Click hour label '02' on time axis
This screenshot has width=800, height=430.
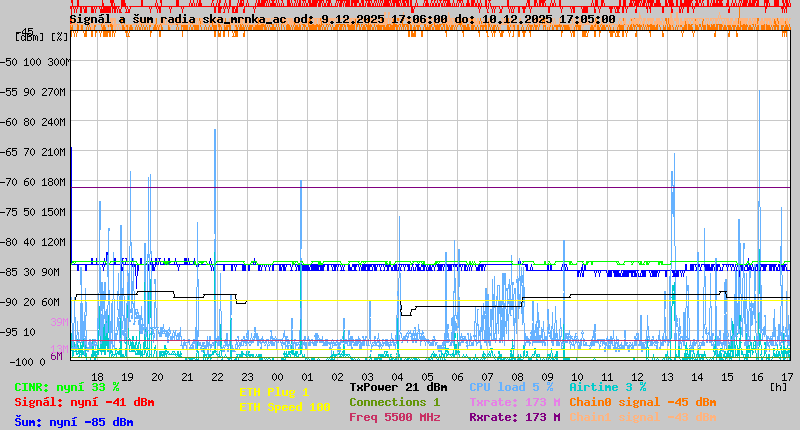tap(337, 377)
